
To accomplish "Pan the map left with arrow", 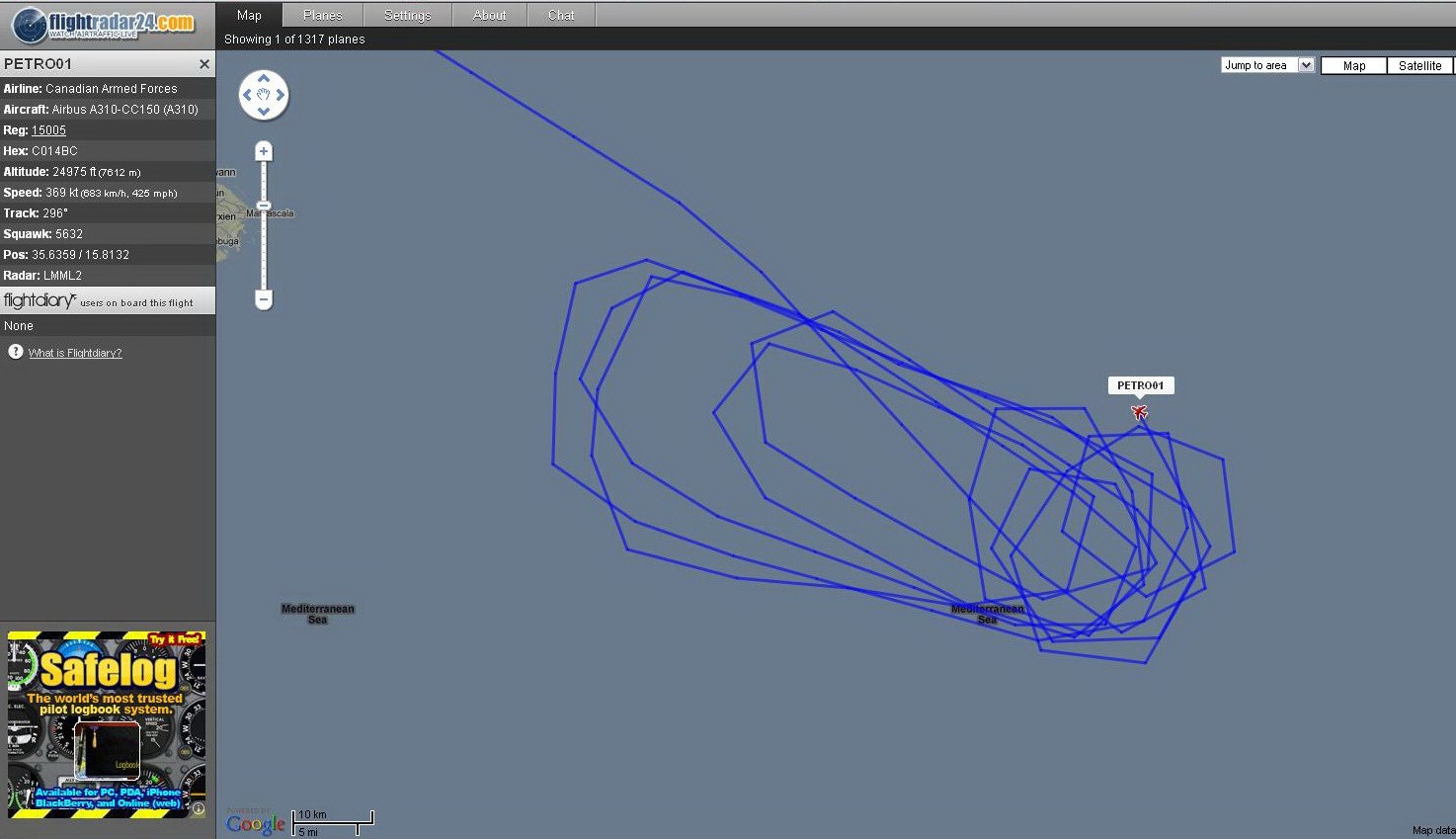I will [x=247, y=95].
